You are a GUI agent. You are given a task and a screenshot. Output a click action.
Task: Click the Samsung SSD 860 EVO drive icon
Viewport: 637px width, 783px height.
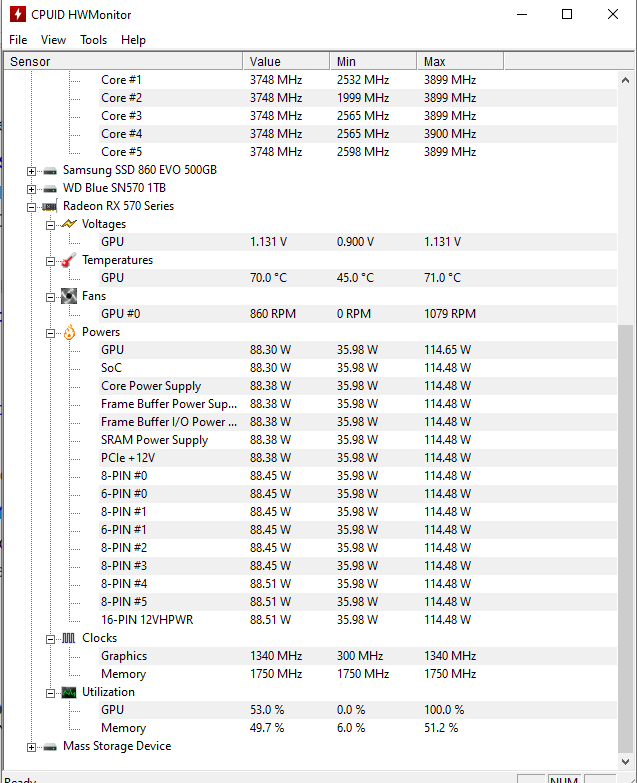50,171
